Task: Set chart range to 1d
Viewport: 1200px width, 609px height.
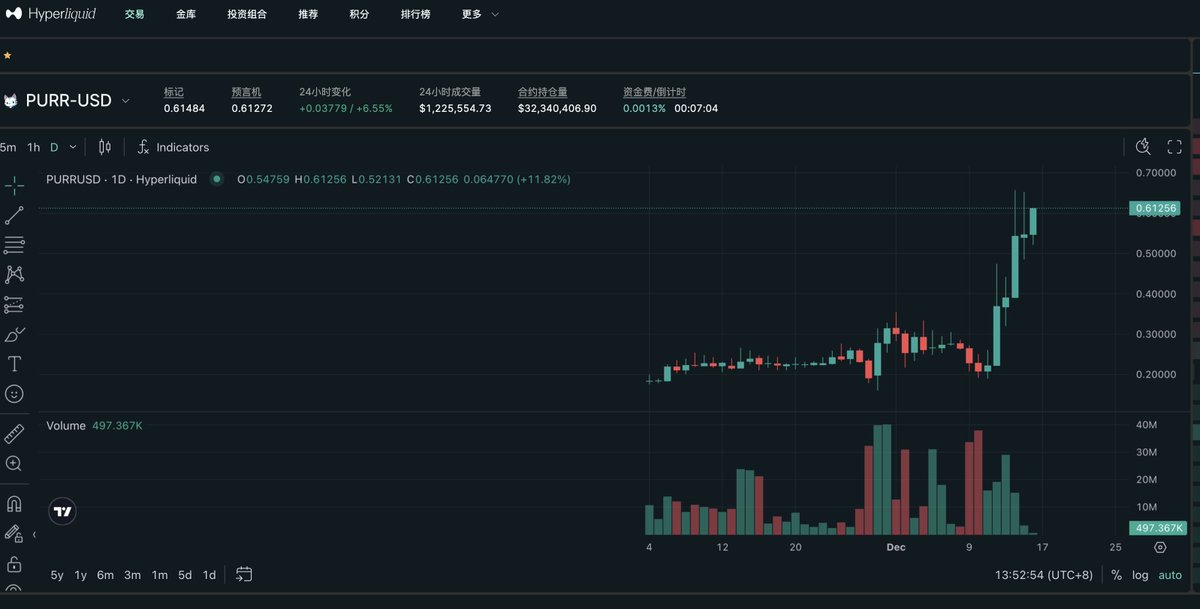Action: pyautogui.click(x=209, y=575)
